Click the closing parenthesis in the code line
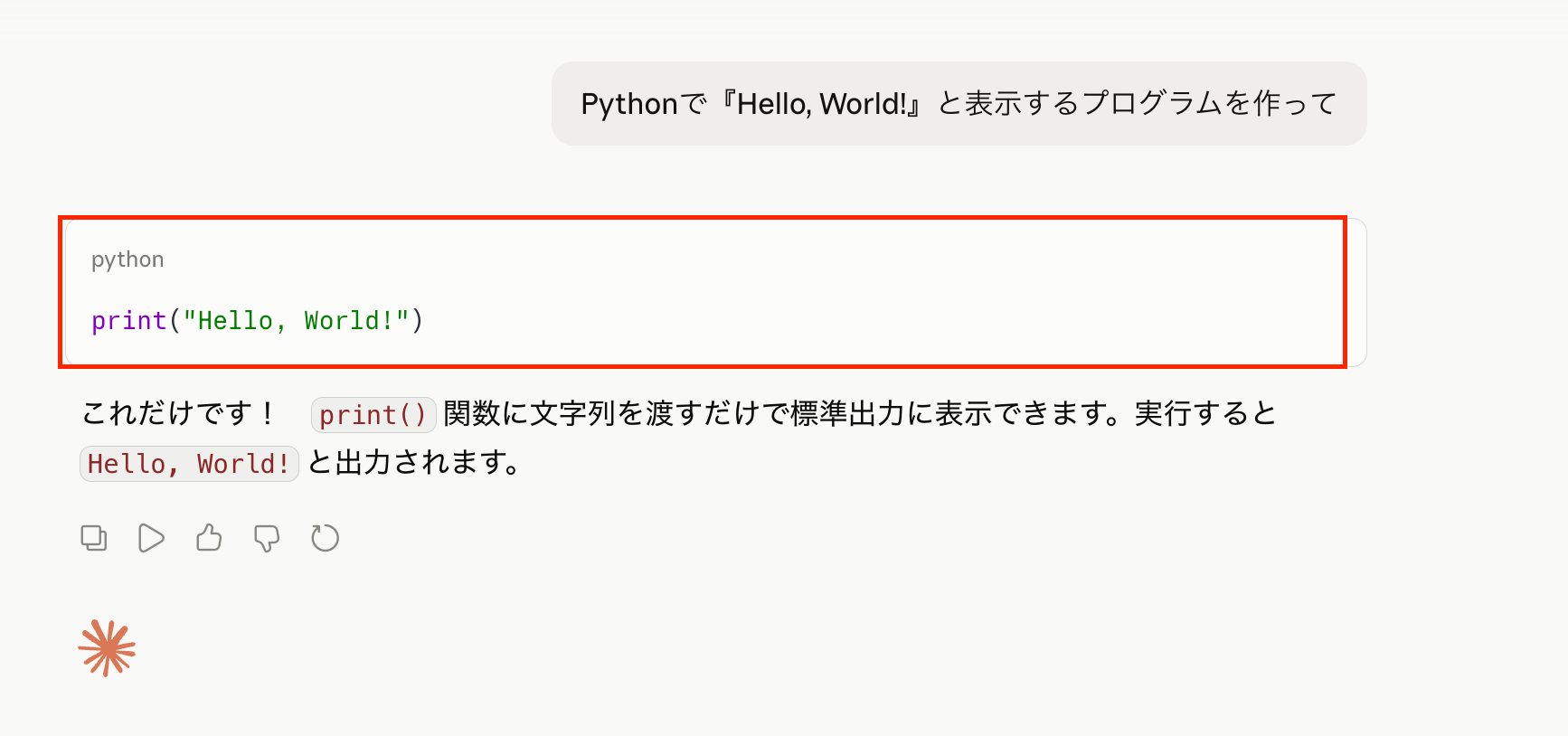 click(x=417, y=321)
